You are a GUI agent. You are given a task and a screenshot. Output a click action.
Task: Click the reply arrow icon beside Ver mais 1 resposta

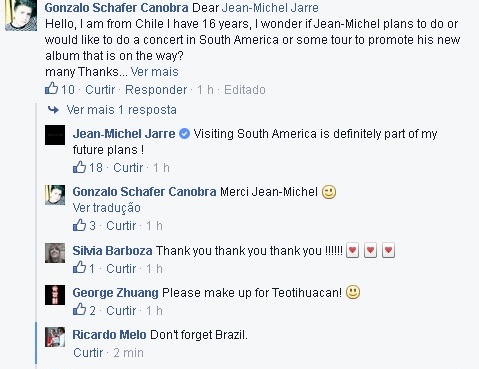(x=53, y=110)
